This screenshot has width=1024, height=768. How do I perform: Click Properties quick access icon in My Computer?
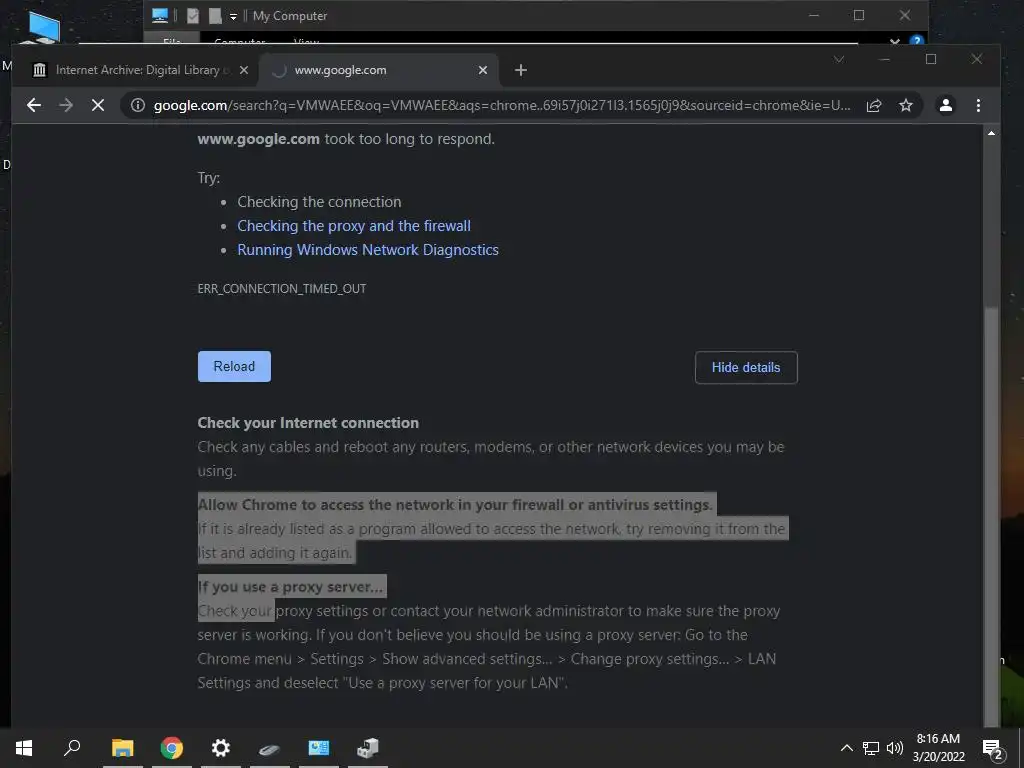coord(193,16)
